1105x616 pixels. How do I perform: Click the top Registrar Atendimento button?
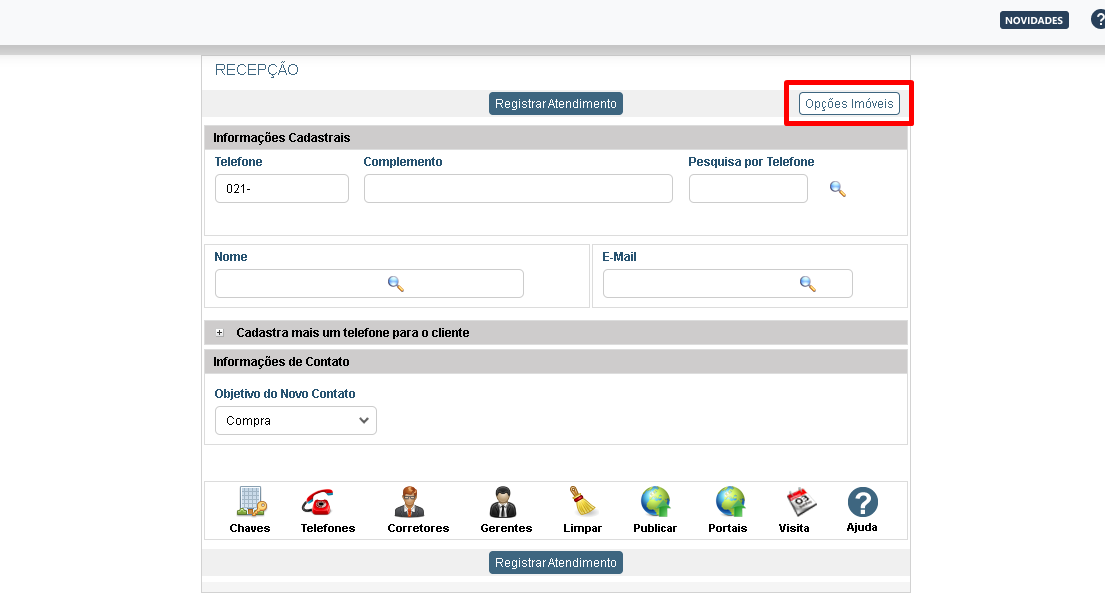coord(556,104)
